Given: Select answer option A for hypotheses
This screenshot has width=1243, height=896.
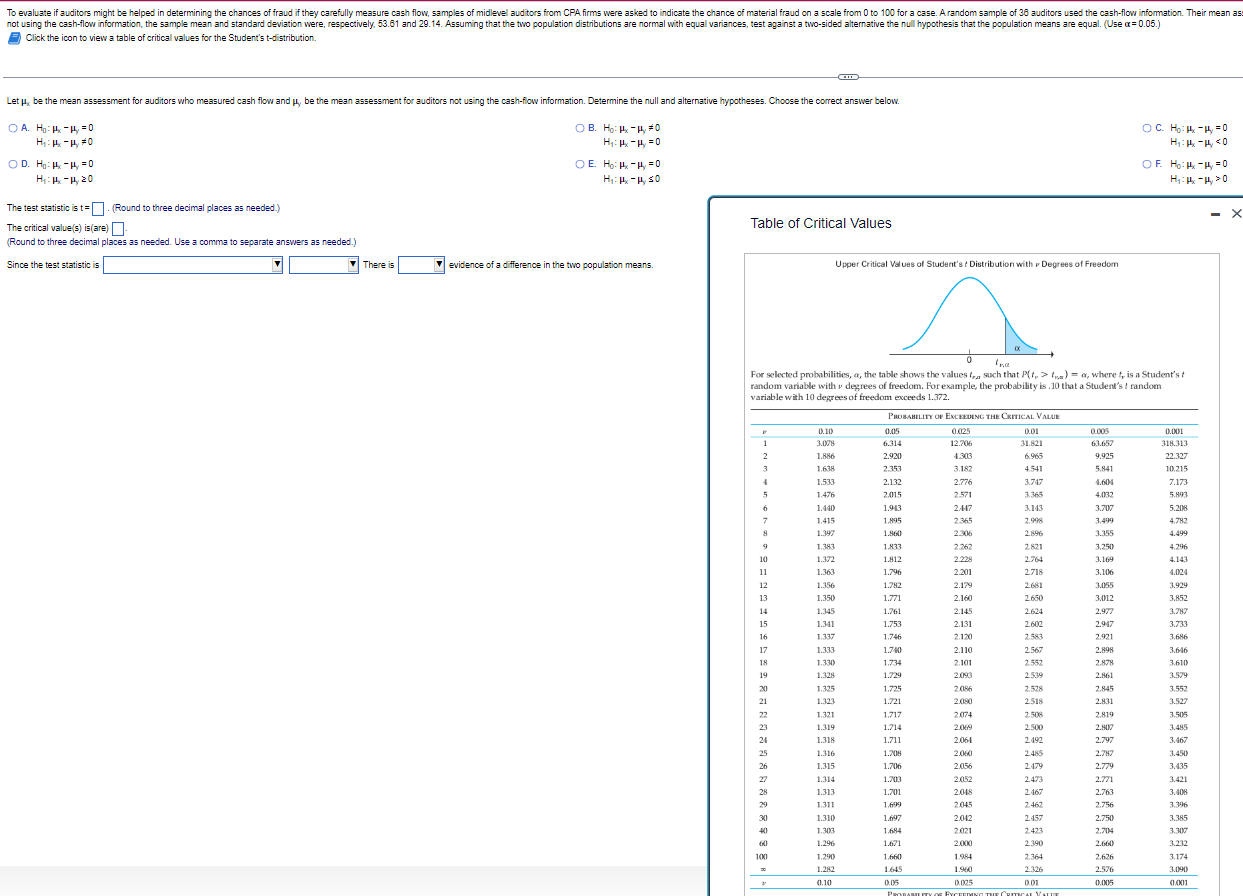Looking at the screenshot, I should coord(12,128).
